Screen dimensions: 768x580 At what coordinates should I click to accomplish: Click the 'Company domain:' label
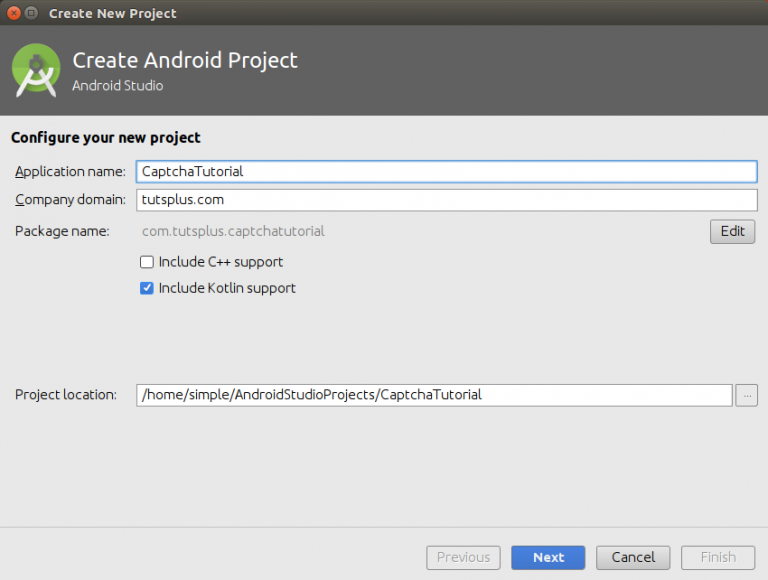click(70, 200)
